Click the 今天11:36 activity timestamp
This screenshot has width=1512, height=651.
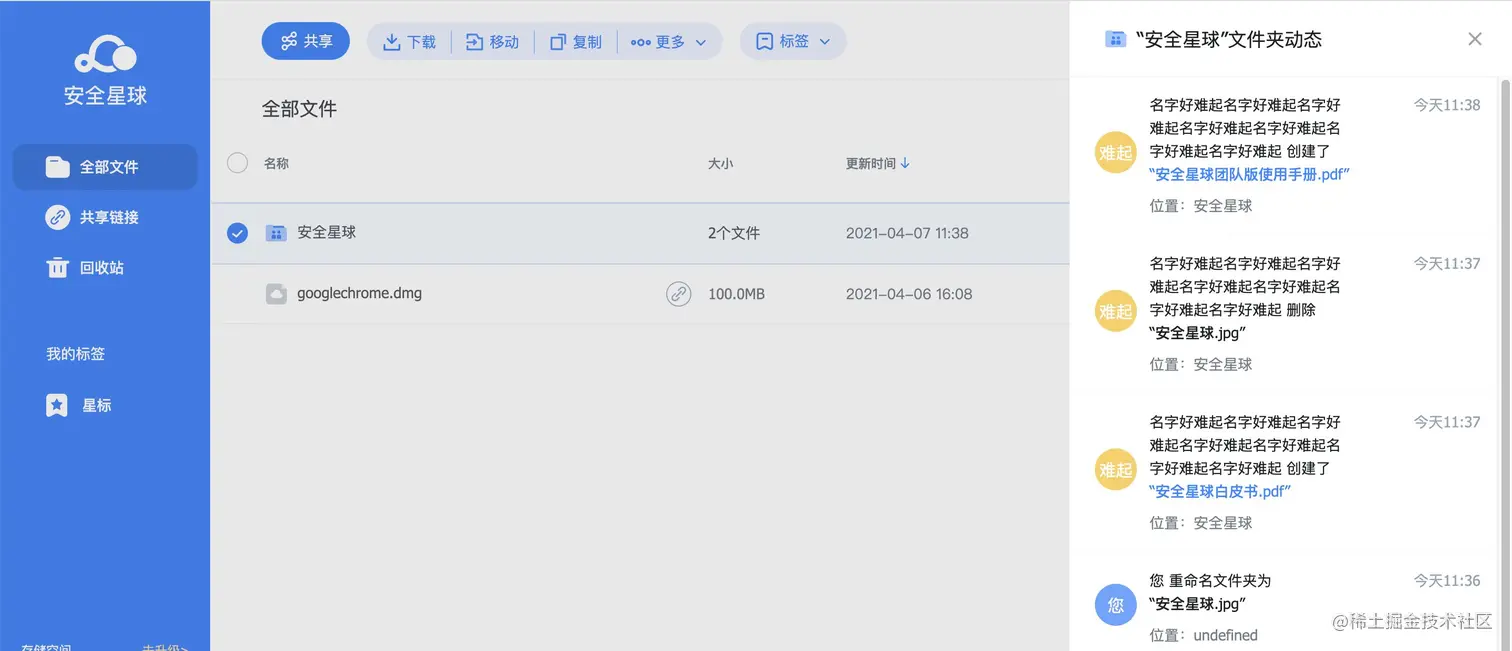pyautogui.click(x=1447, y=580)
